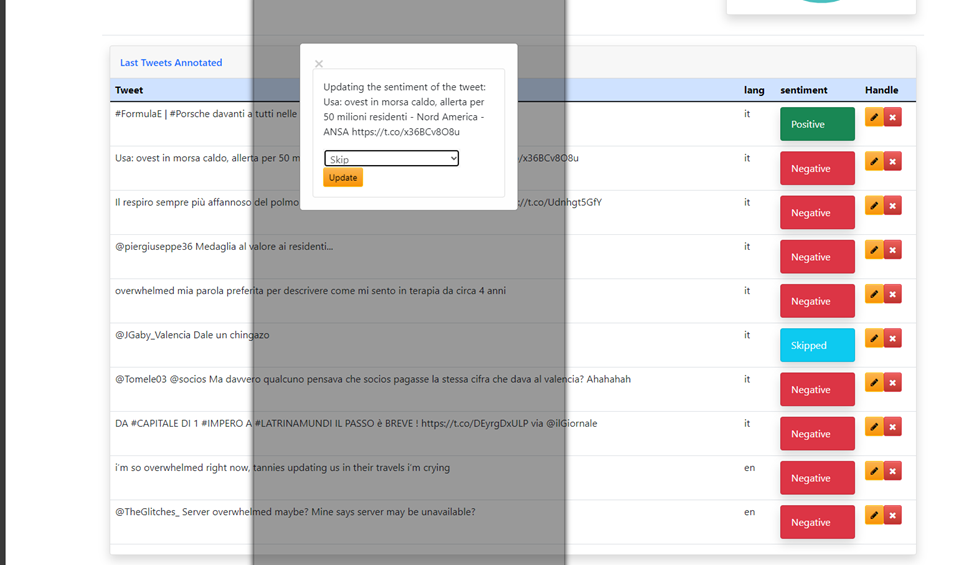Viewport: 964px width, 565px height.
Task: Click the Handle column header
Action: point(881,90)
